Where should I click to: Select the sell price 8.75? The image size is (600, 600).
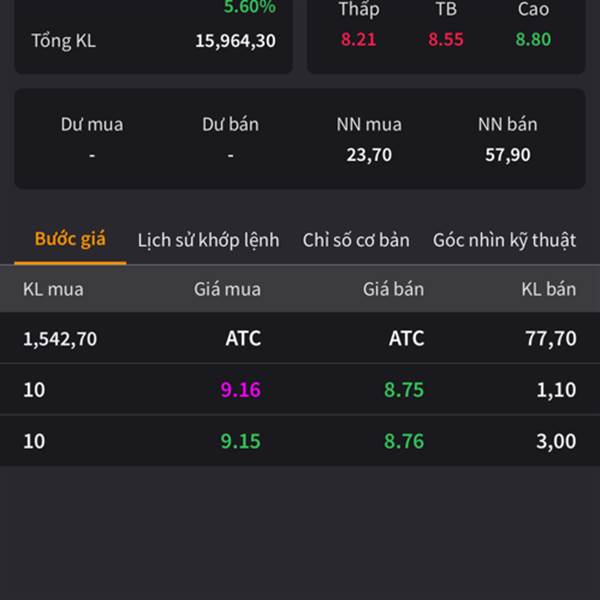pyautogui.click(x=404, y=390)
